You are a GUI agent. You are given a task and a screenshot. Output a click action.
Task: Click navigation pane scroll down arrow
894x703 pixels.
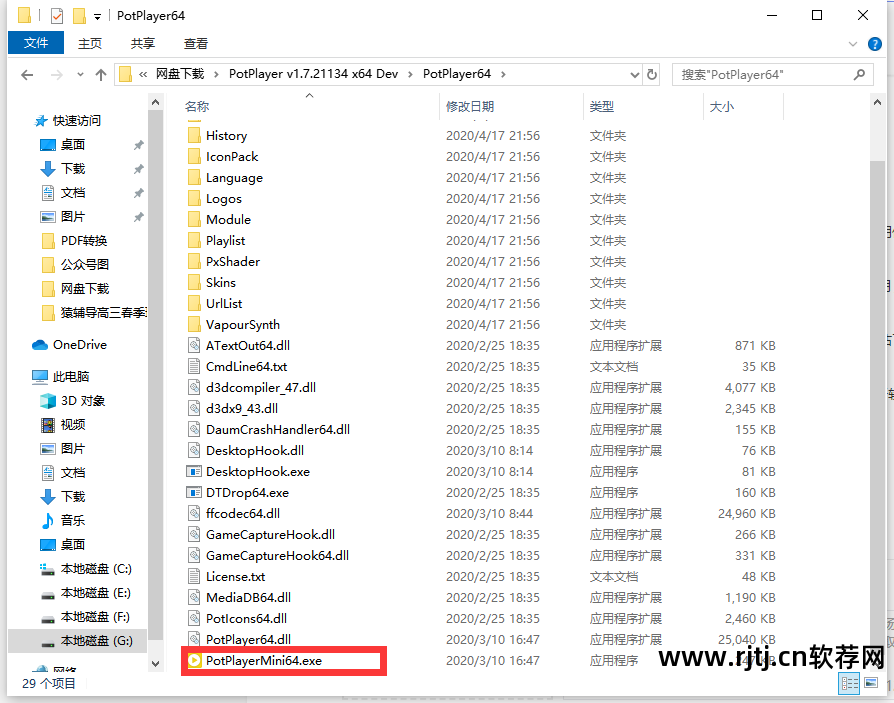[155, 663]
